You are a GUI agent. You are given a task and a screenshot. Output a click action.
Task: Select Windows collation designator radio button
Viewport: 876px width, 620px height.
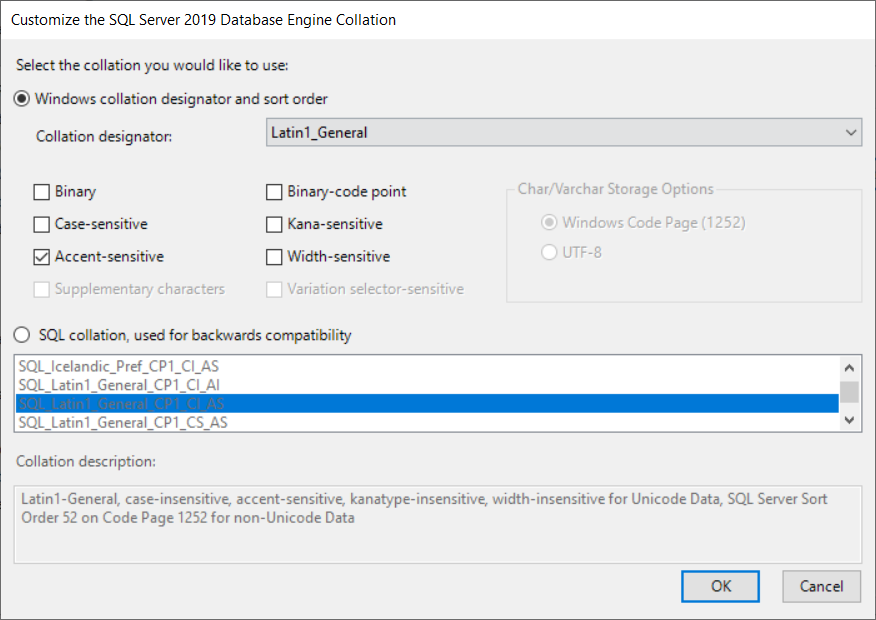coord(22,99)
